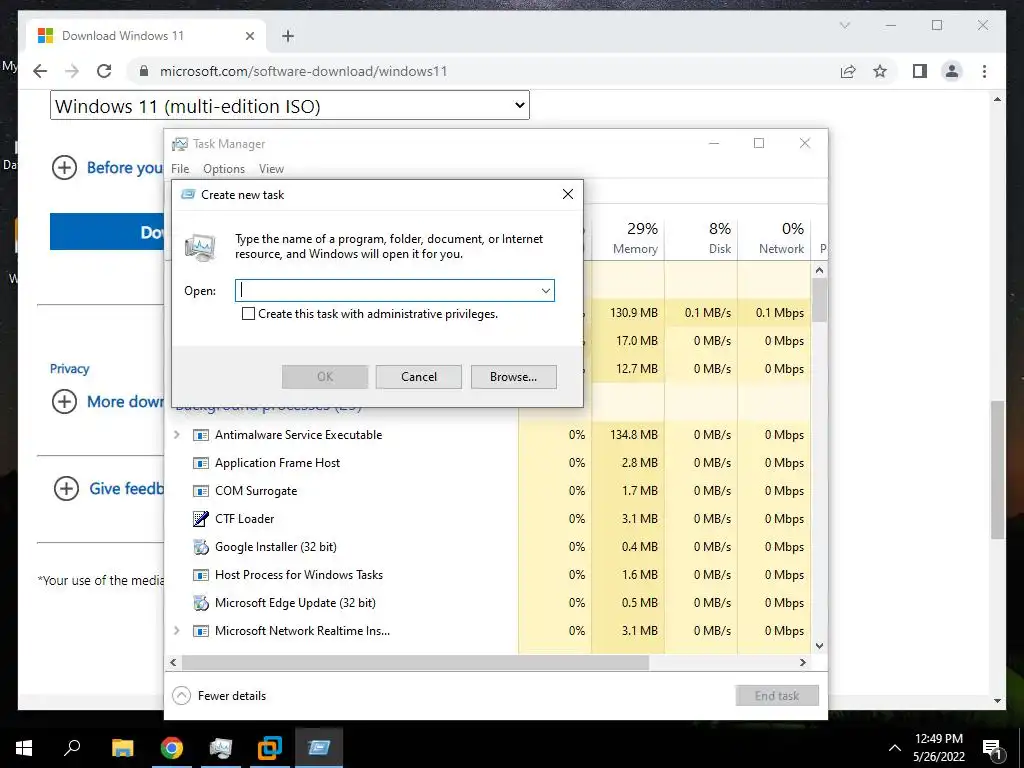Open the notification center icon
The width and height of the screenshot is (1024, 768).
pos(993,748)
